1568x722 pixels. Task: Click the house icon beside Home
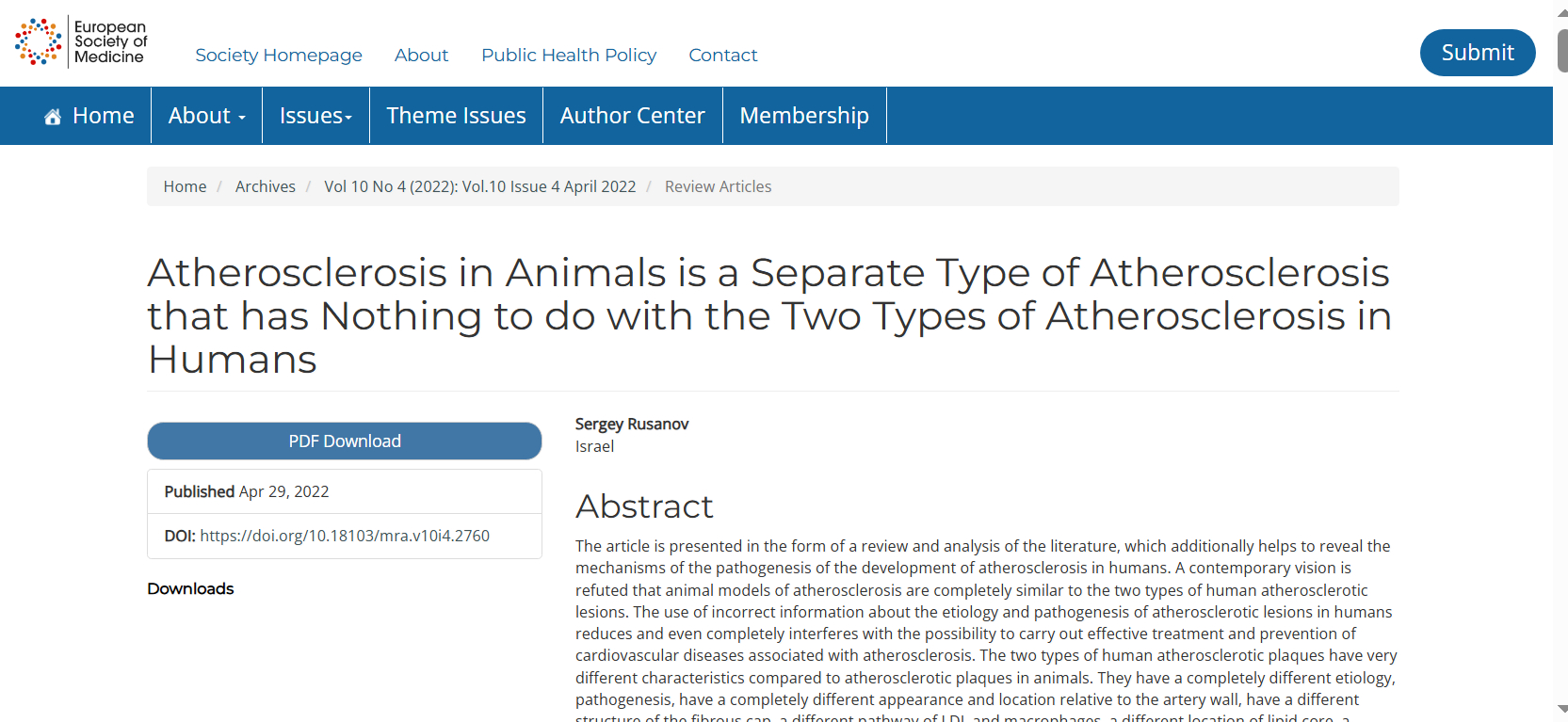53,117
